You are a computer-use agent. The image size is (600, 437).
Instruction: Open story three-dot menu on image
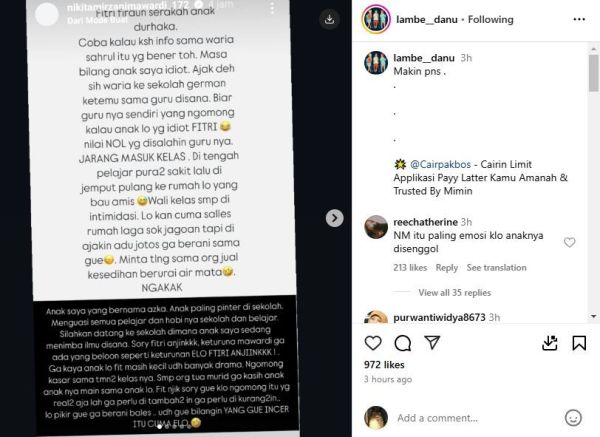(272, 8)
